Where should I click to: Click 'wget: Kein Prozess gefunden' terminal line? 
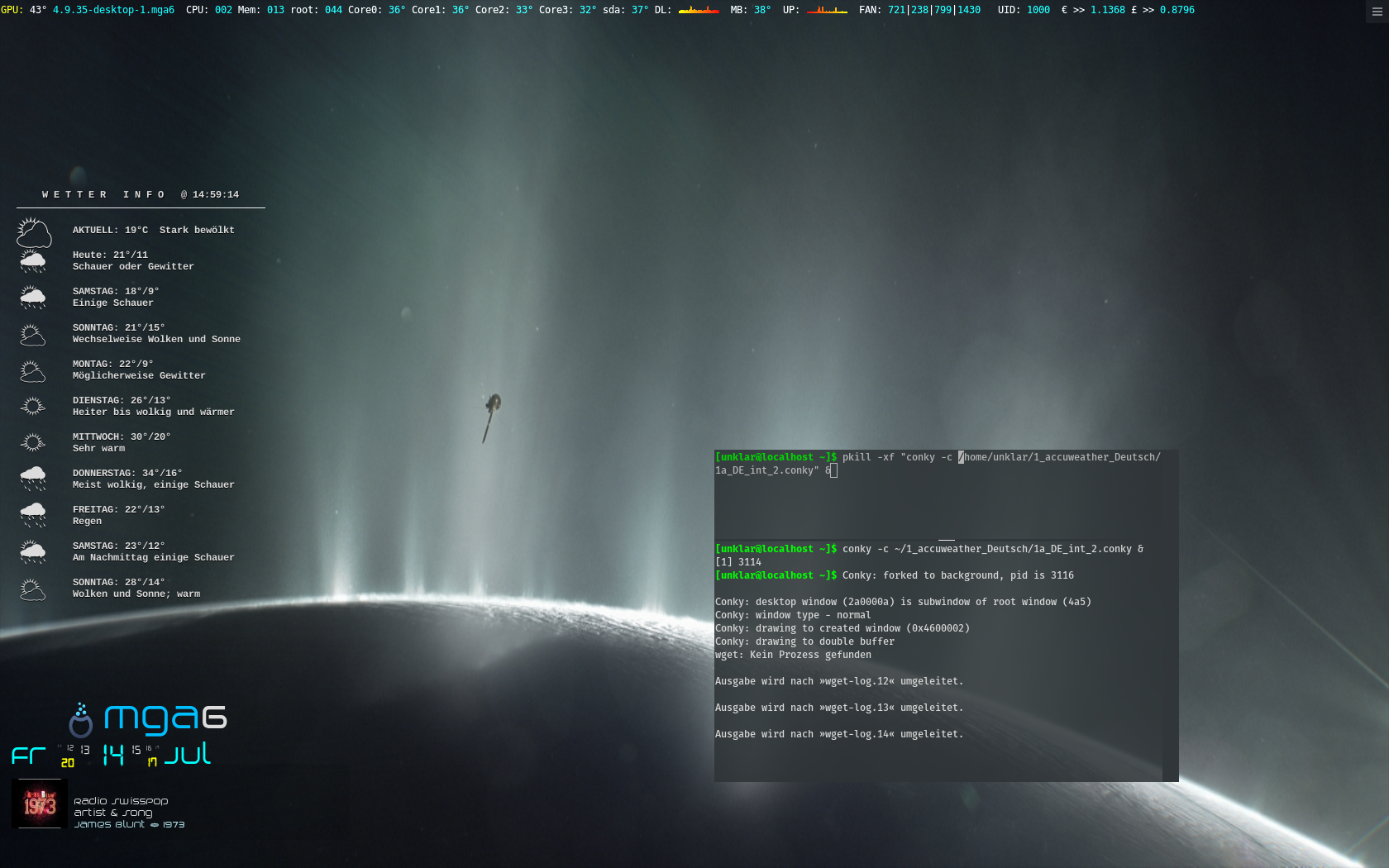[x=793, y=655]
